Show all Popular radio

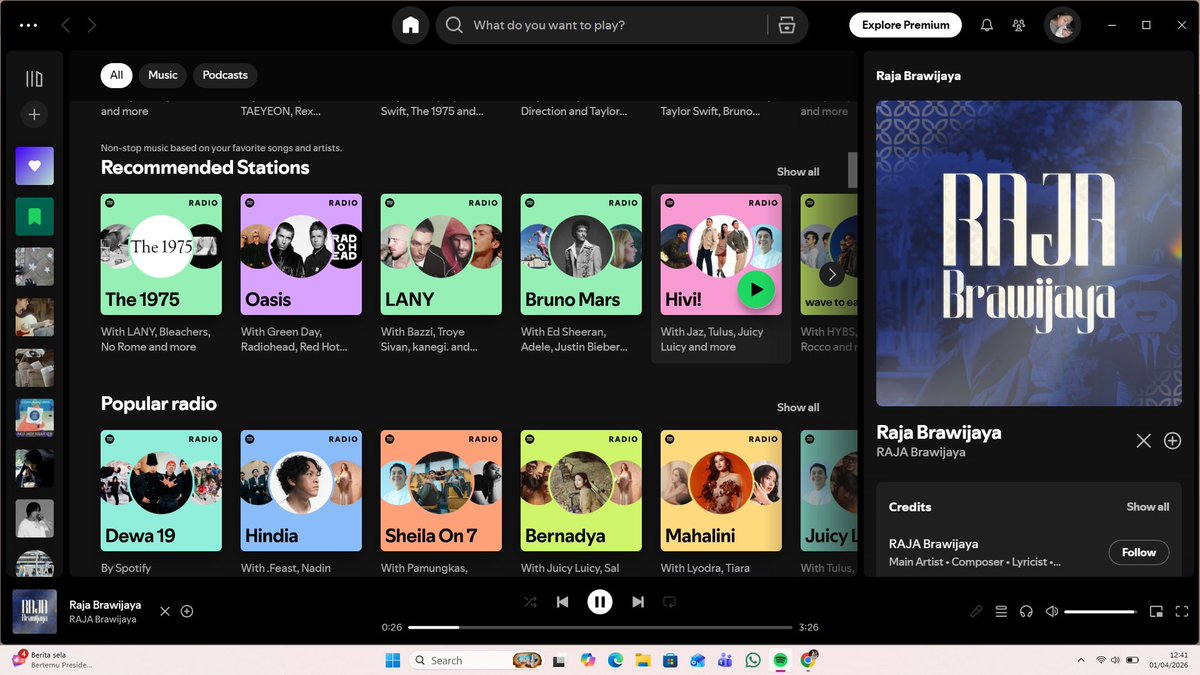[x=798, y=408]
